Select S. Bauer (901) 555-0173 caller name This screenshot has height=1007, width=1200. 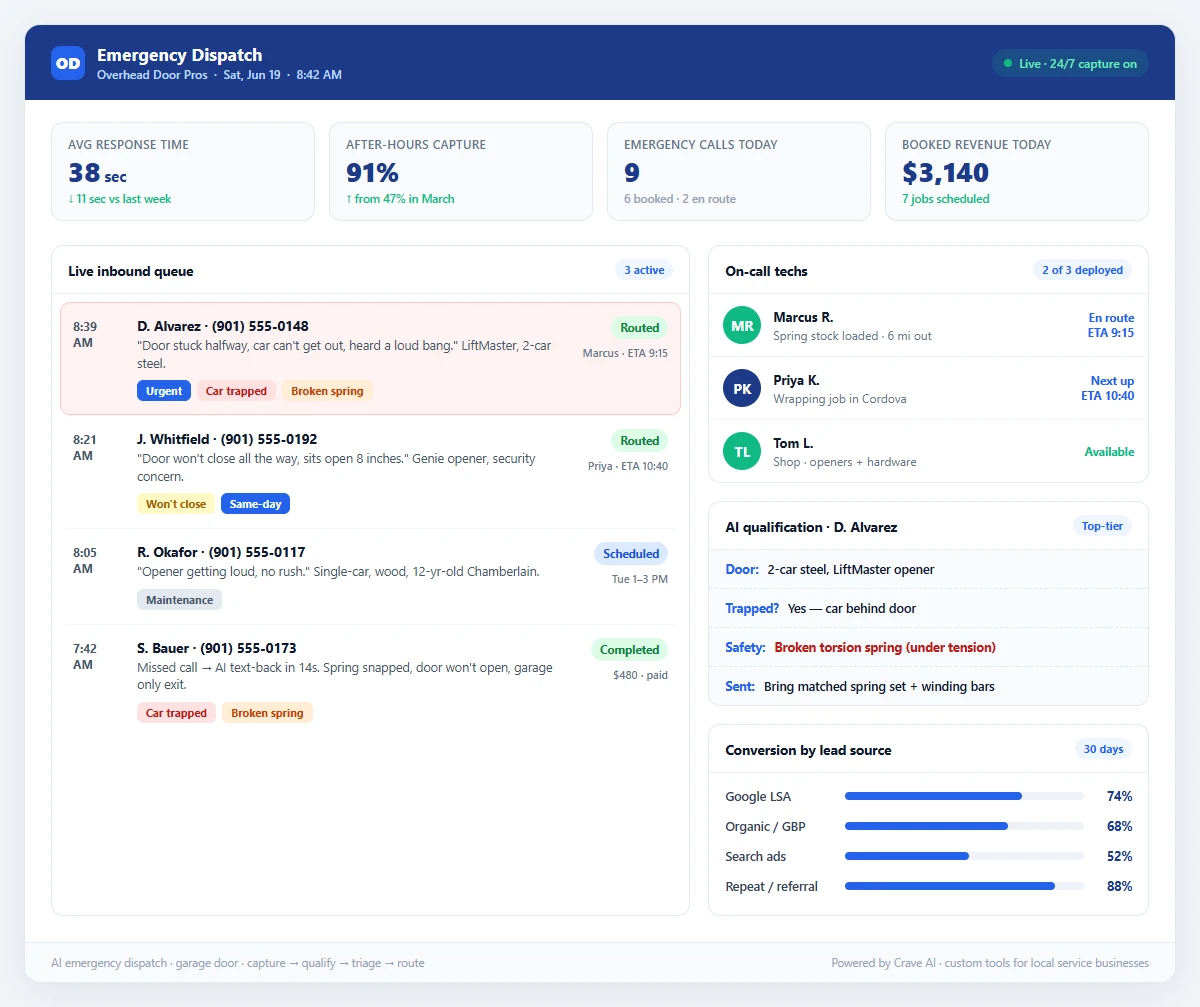217,648
